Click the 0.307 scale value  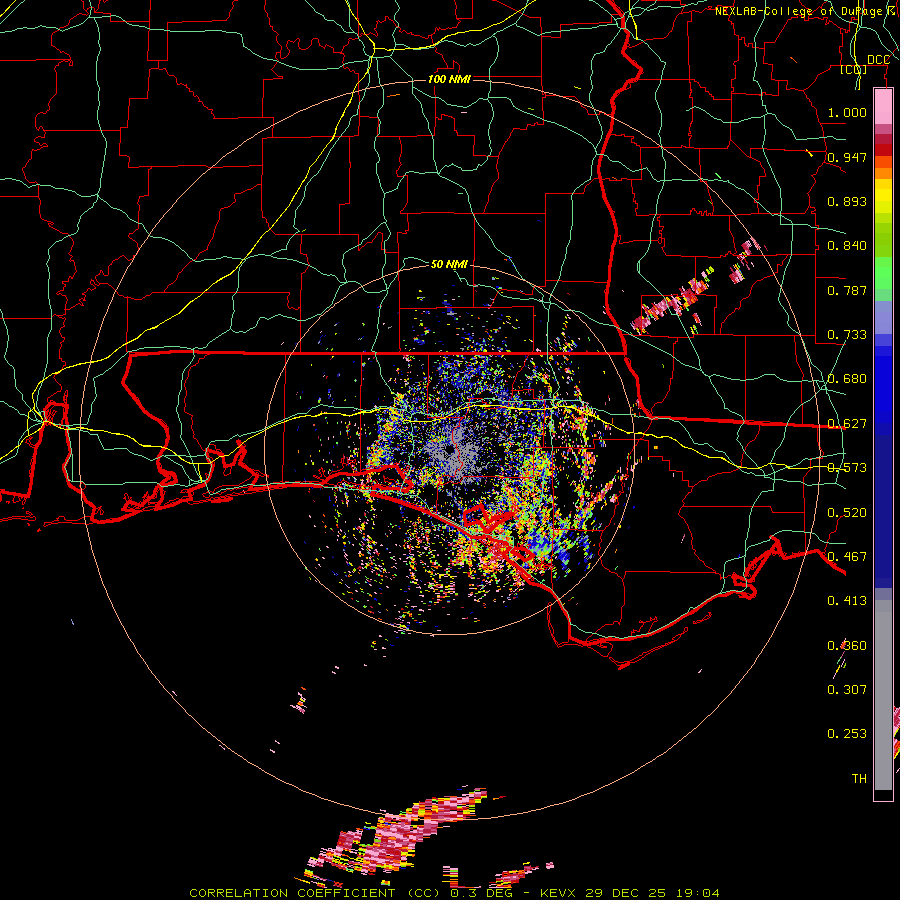tap(847, 690)
